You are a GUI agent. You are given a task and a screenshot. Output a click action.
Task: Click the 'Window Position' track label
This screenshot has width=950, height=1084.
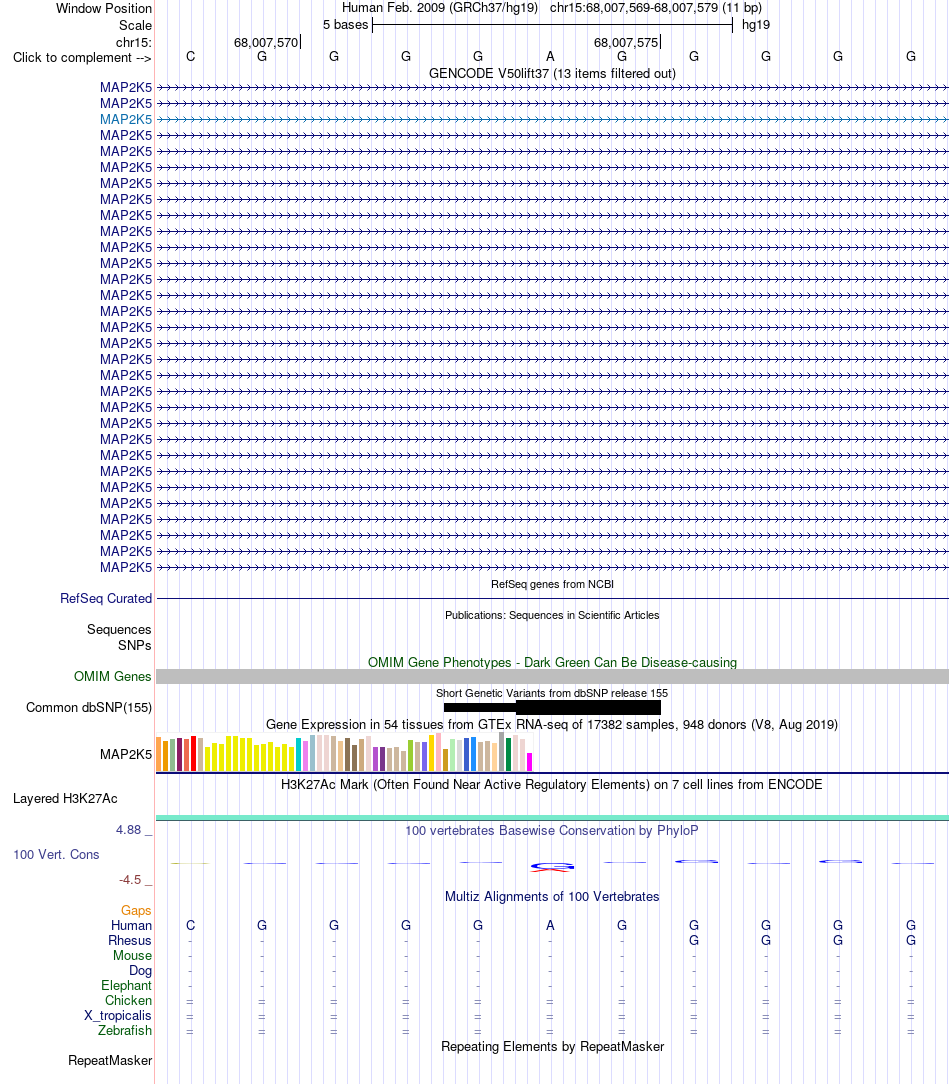104,8
